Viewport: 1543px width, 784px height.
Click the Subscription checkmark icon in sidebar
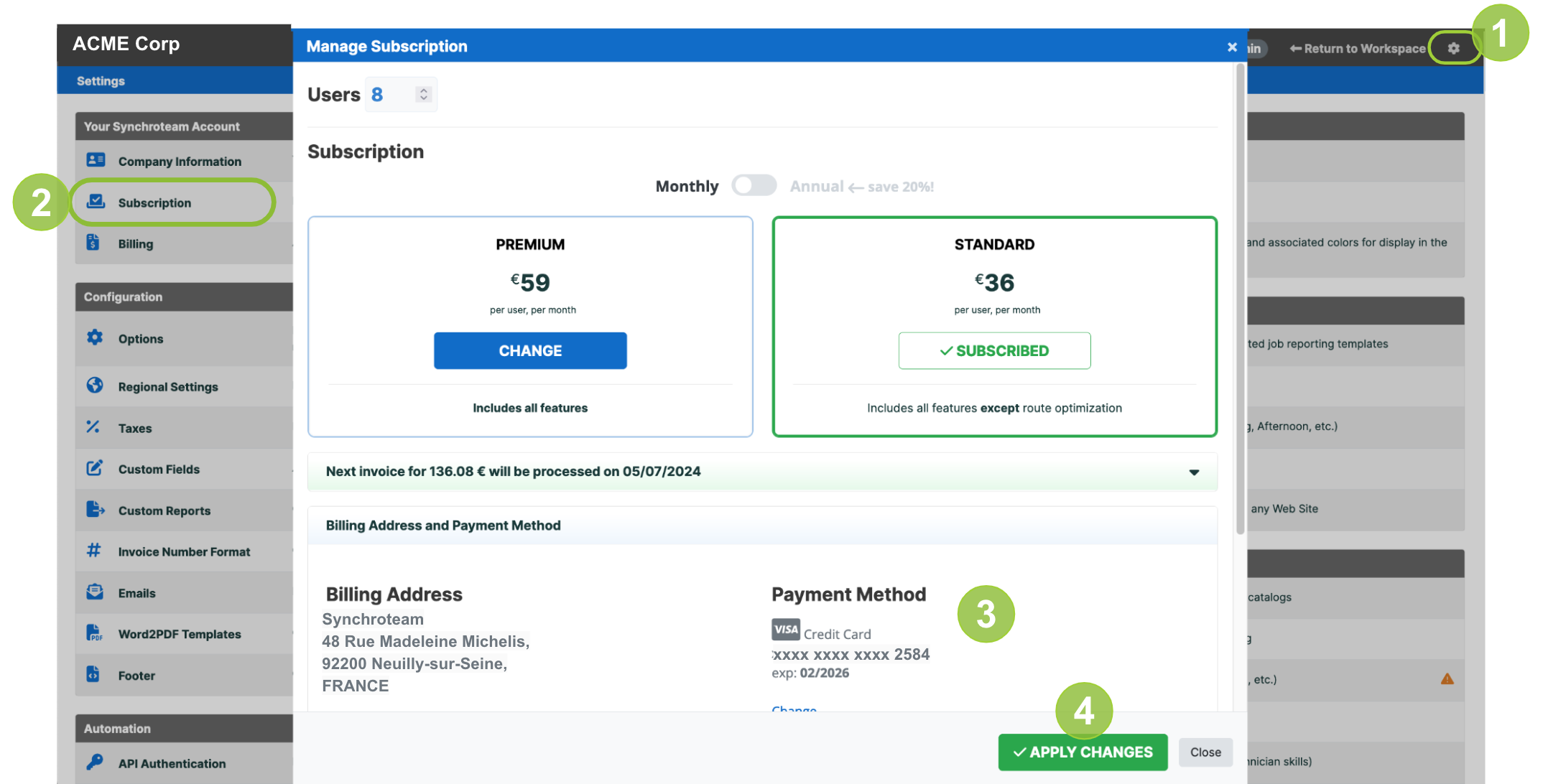pos(96,202)
